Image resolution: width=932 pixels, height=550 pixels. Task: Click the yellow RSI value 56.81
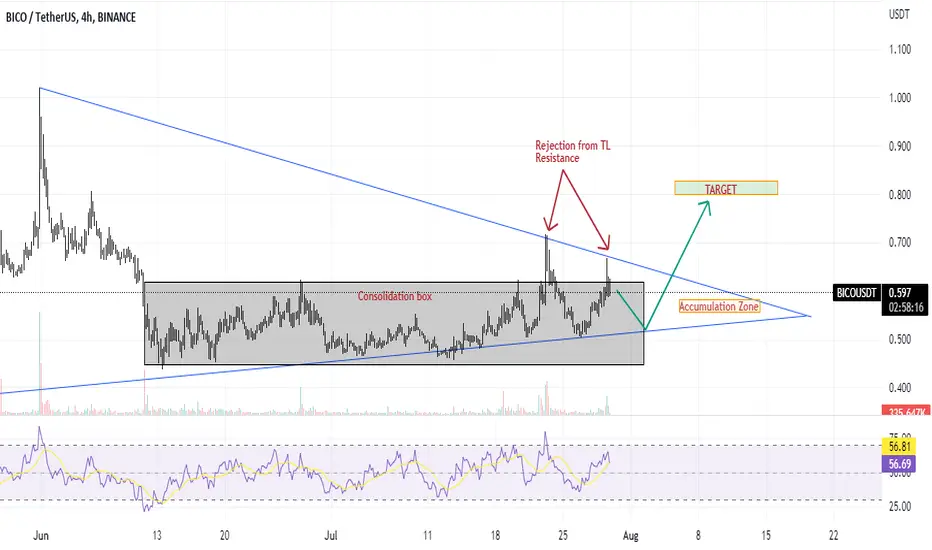pyautogui.click(x=900, y=447)
